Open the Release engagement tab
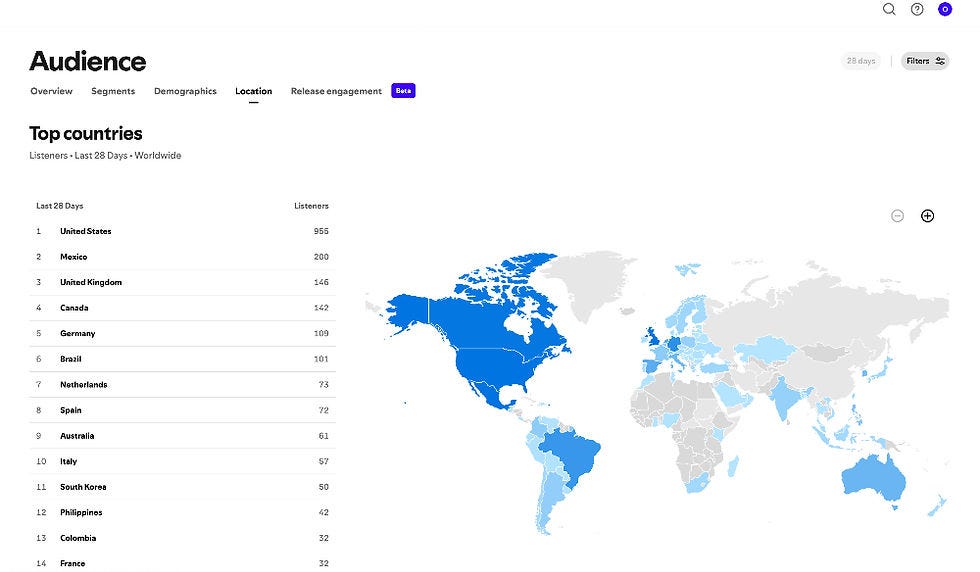Screen dimensions: 980x572 336,91
